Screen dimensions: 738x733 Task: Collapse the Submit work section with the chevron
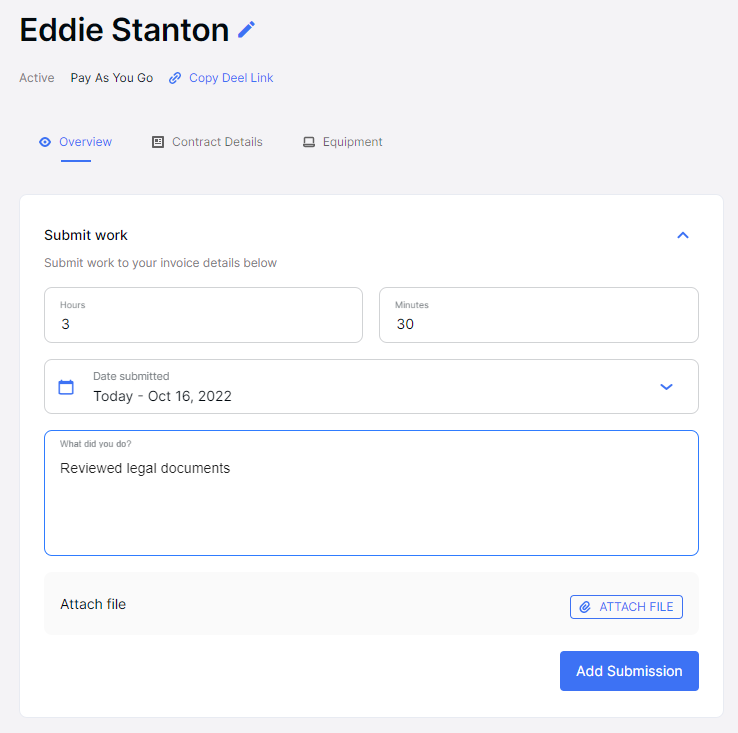pos(683,235)
